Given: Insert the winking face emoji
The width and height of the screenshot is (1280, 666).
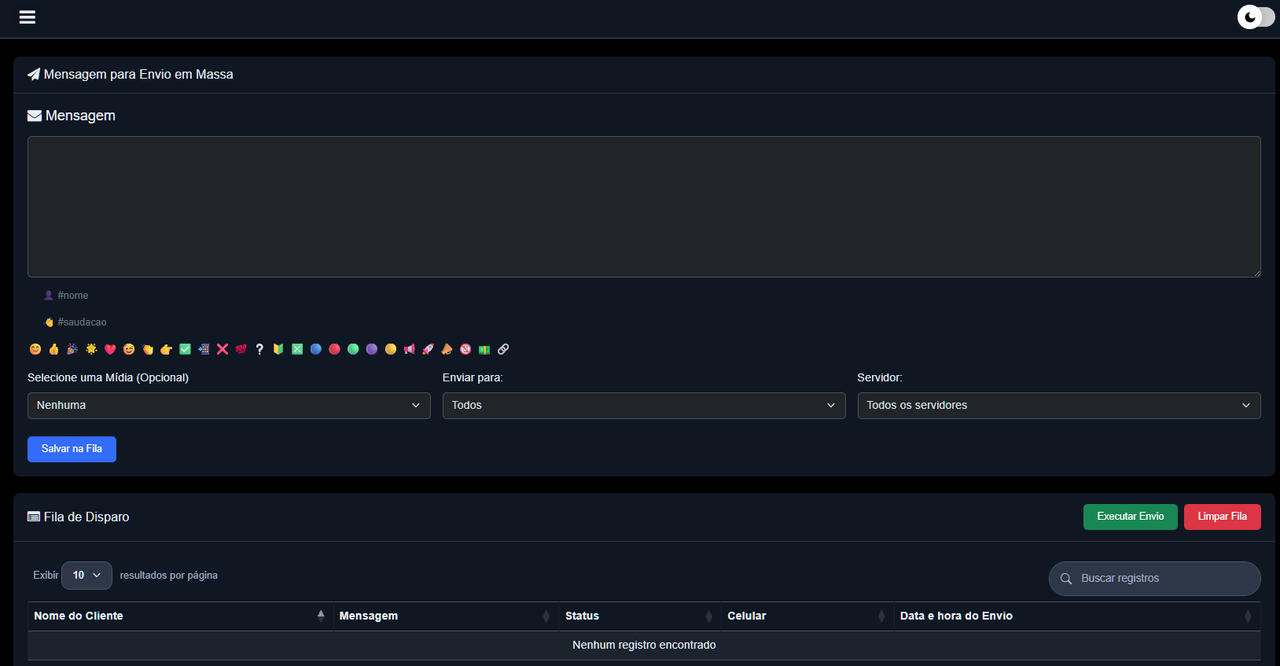Looking at the screenshot, I should pyautogui.click(x=129, y=349).
